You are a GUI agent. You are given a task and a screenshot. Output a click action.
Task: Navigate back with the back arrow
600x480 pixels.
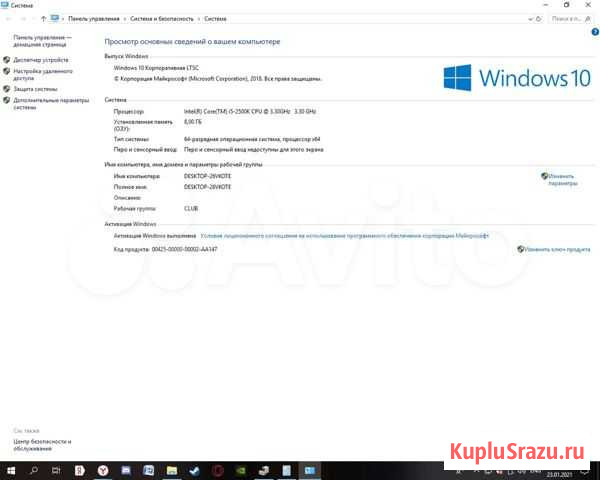point(8,18)
